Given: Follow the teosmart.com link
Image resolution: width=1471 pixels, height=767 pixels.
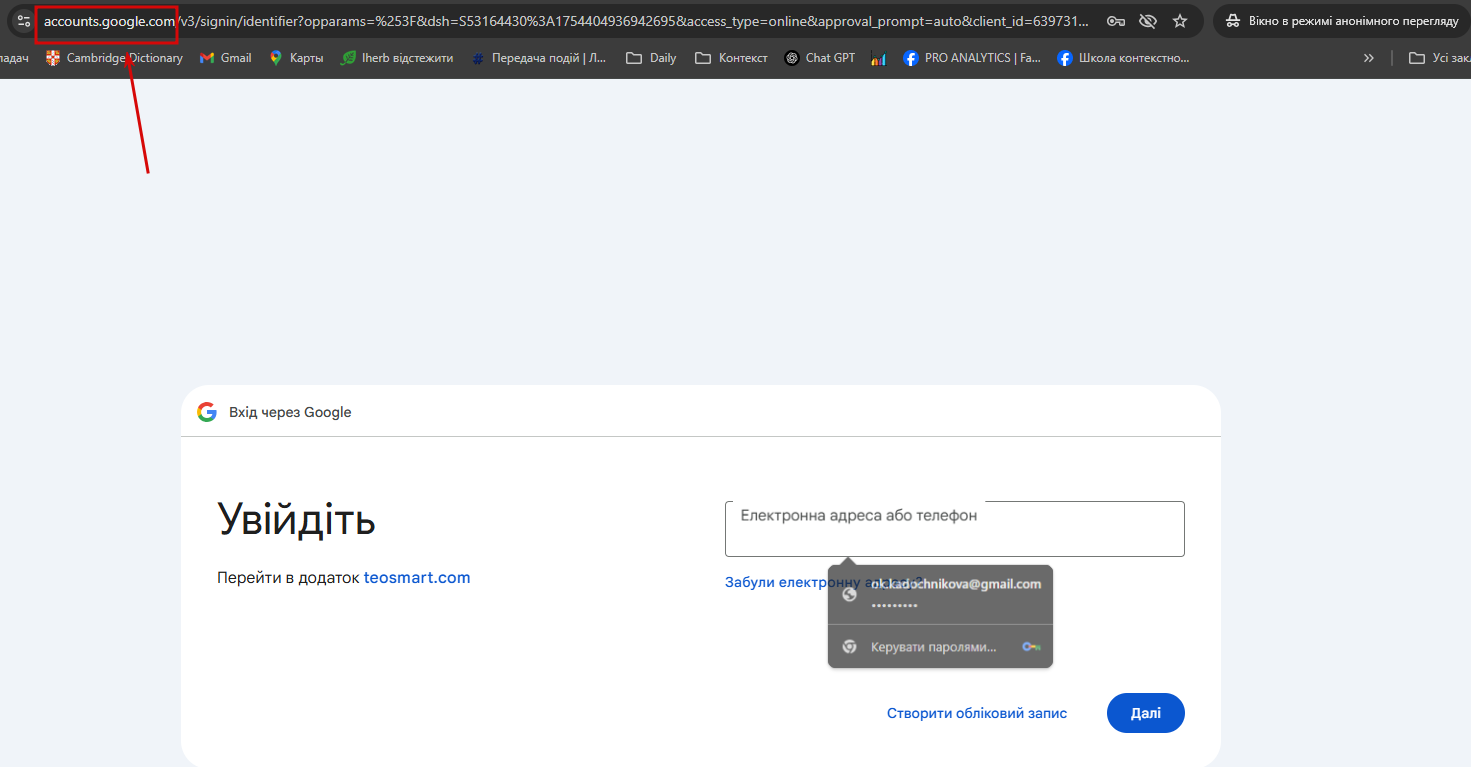Looking at the screenshot, I should 417,577.
